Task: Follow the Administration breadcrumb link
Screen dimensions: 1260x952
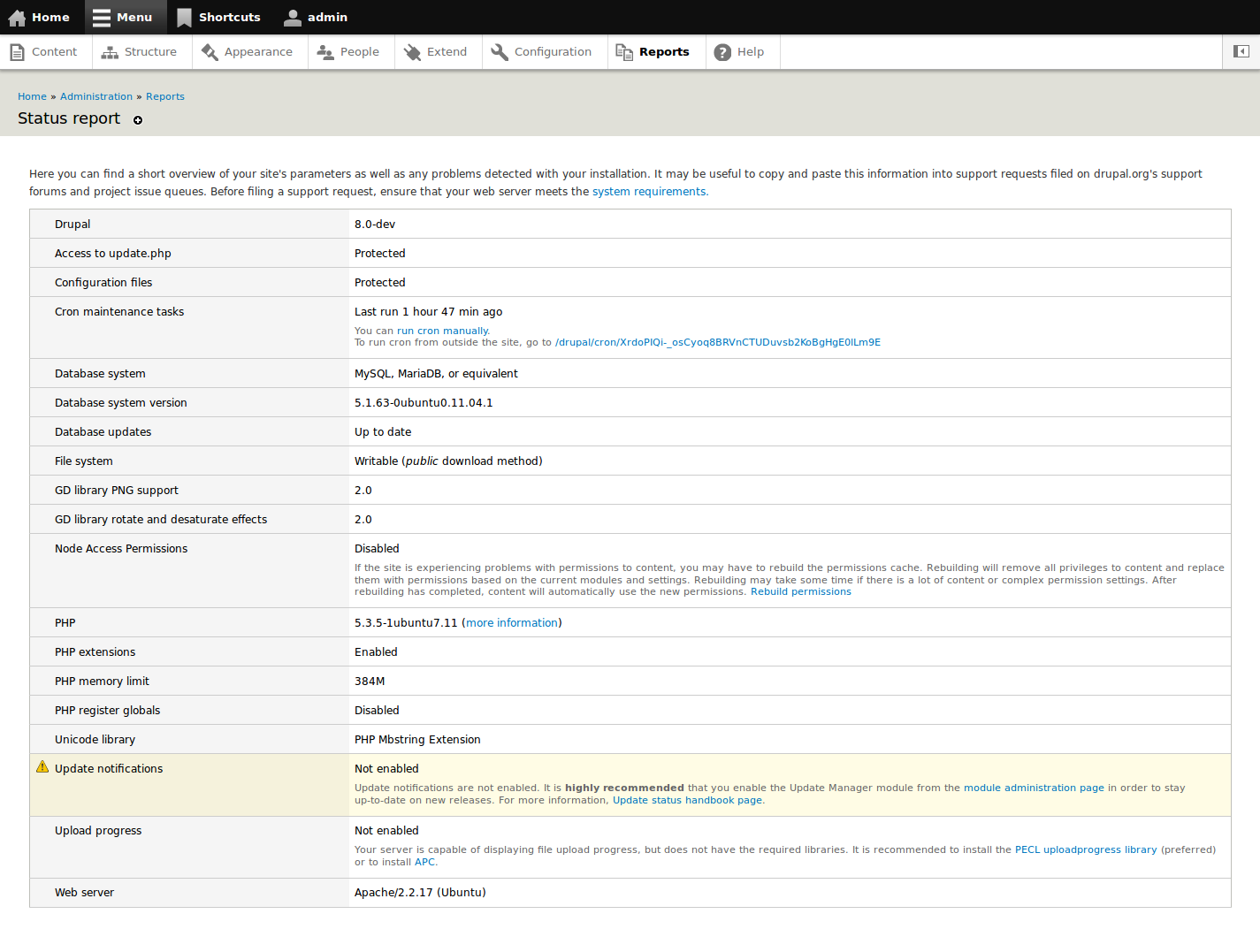Action: tap(96, 96)
